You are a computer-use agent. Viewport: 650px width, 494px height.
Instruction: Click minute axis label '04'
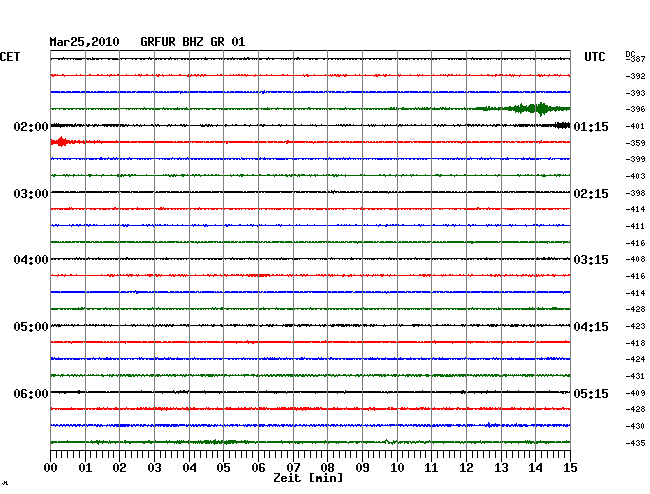click(189, 468)
